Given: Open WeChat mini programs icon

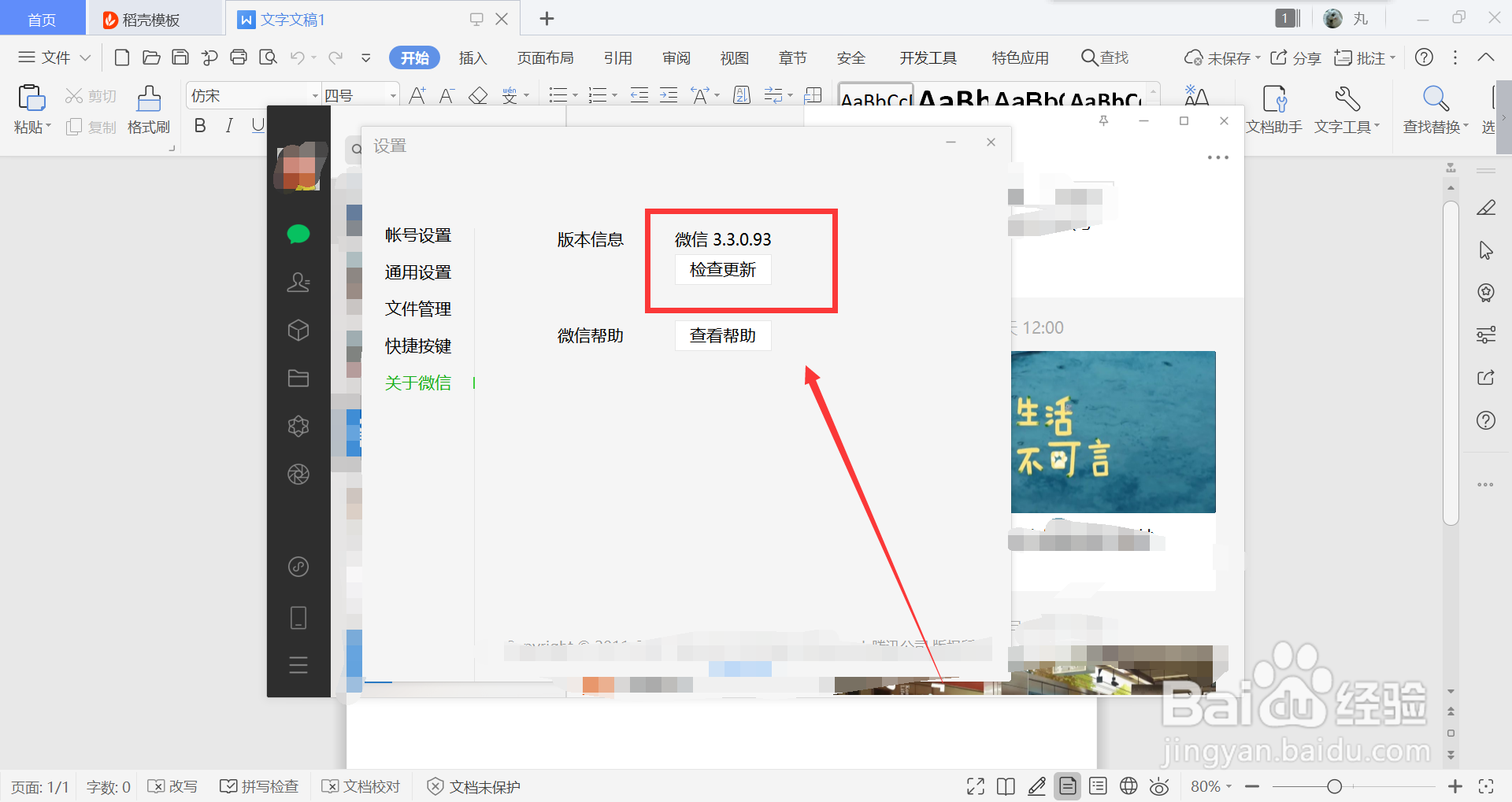Looking at the screenshot, I should coord(298,567).
